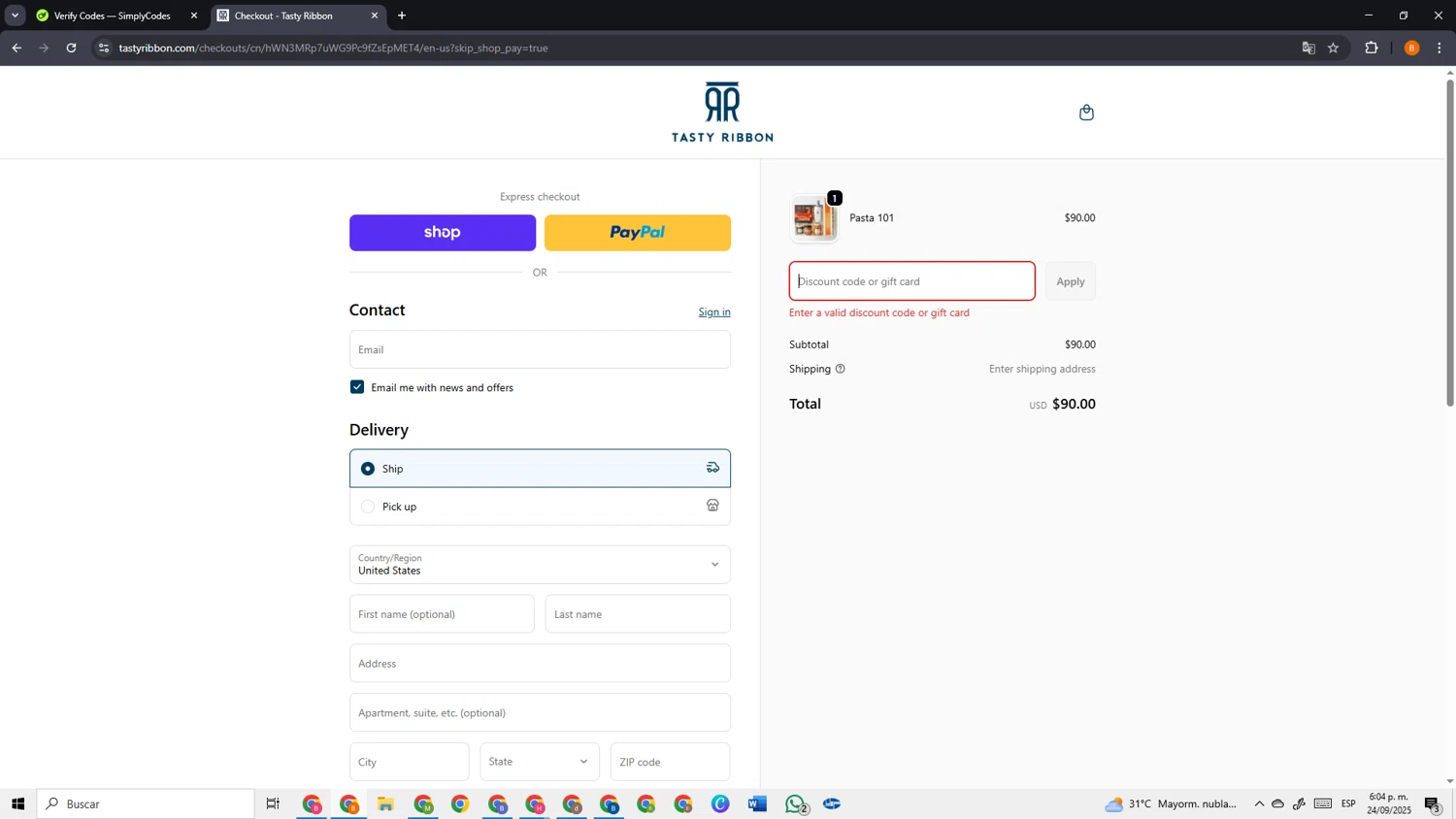
Task: Pay with the PayPal express button
Action: pyautogui.click(x=638, y=233)
